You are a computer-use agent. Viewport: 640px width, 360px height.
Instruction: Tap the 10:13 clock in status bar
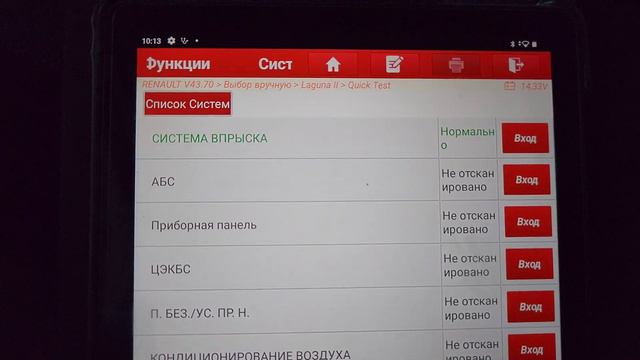pos(151,41)
